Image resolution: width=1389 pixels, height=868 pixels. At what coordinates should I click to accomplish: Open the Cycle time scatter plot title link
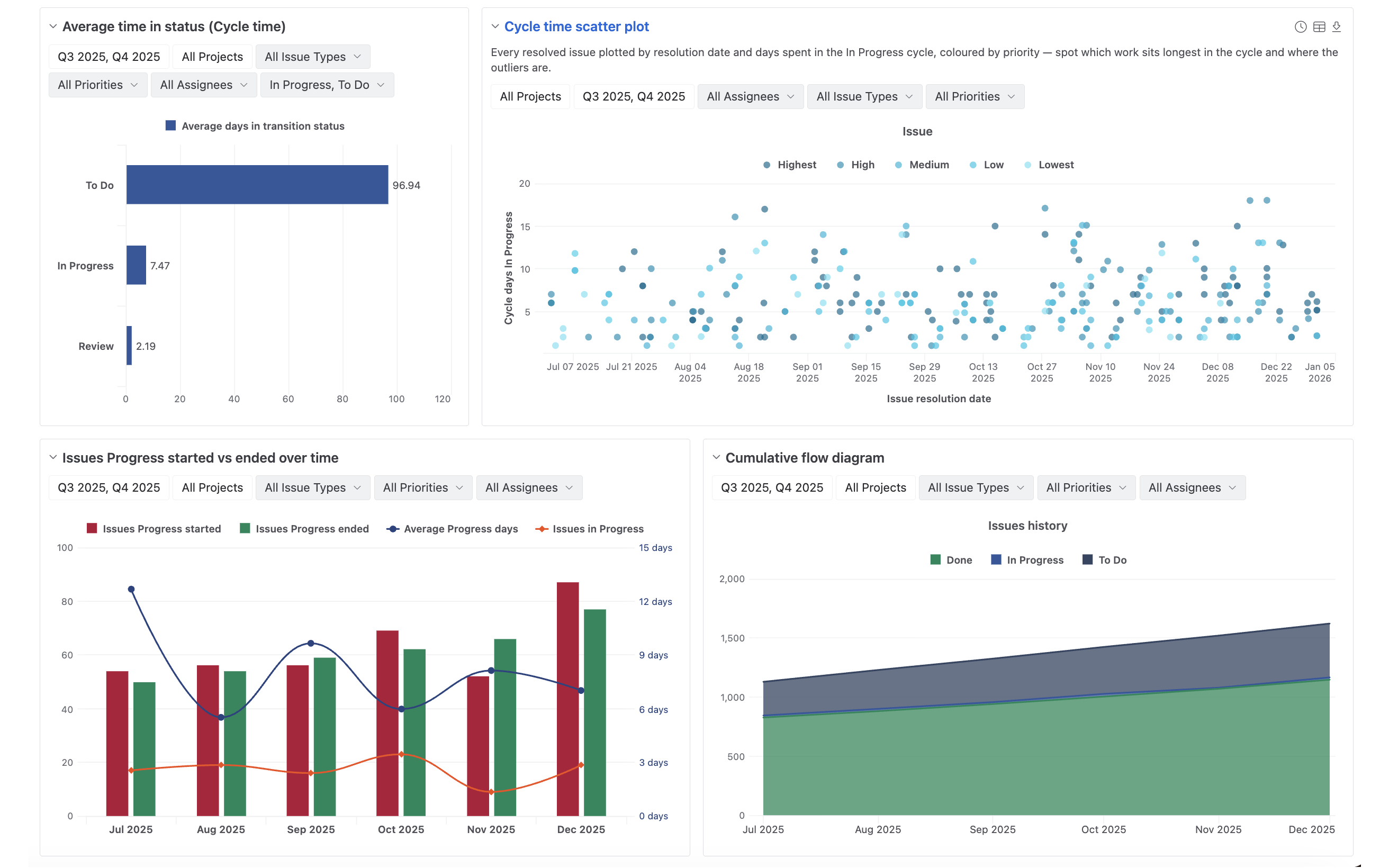[x=576, y=26]
